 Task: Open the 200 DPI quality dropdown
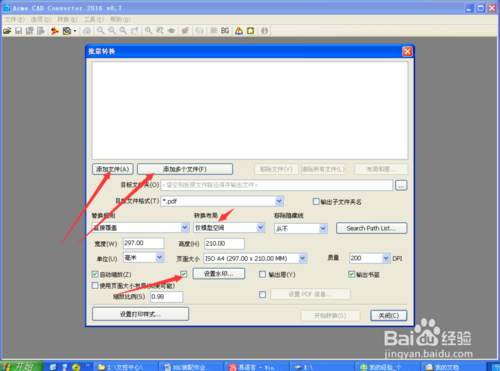click(386, 258)
